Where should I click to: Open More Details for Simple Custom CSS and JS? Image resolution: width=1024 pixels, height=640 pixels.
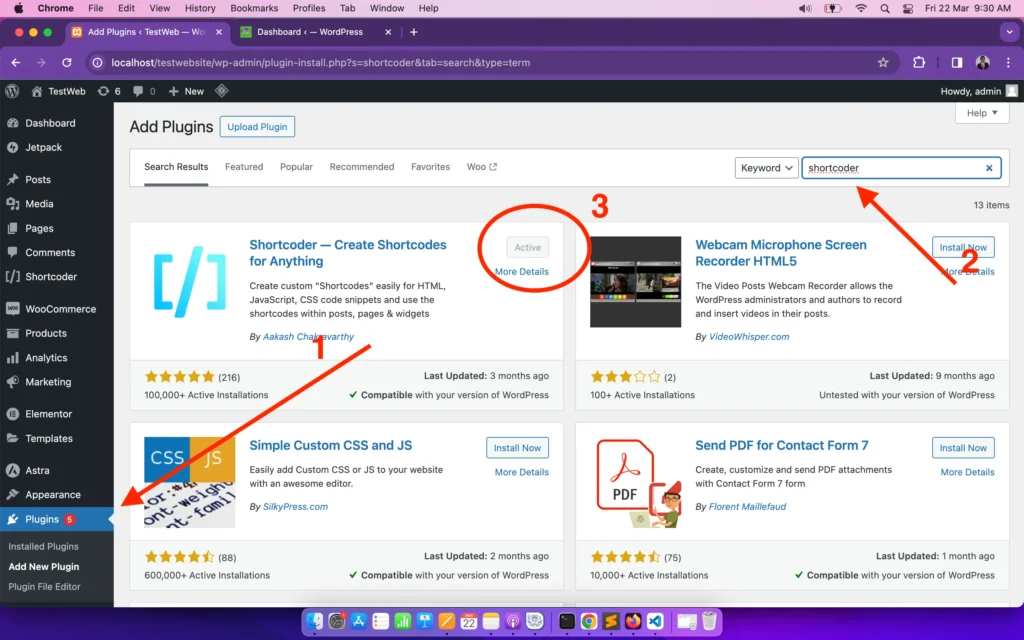click(x=522, y=472)
